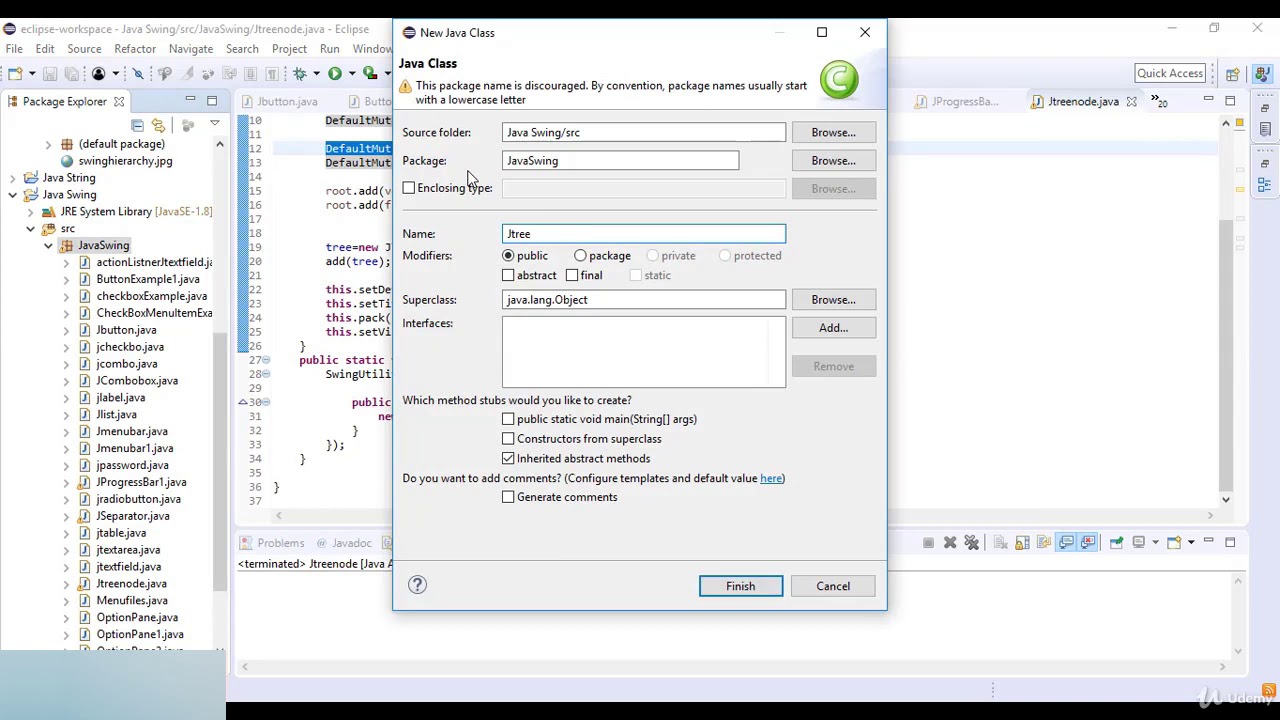This screenshot has height=720, width=1280.
Task: Click the New wizard icon in Eclipse toolbar
Action: coord(15,74)
